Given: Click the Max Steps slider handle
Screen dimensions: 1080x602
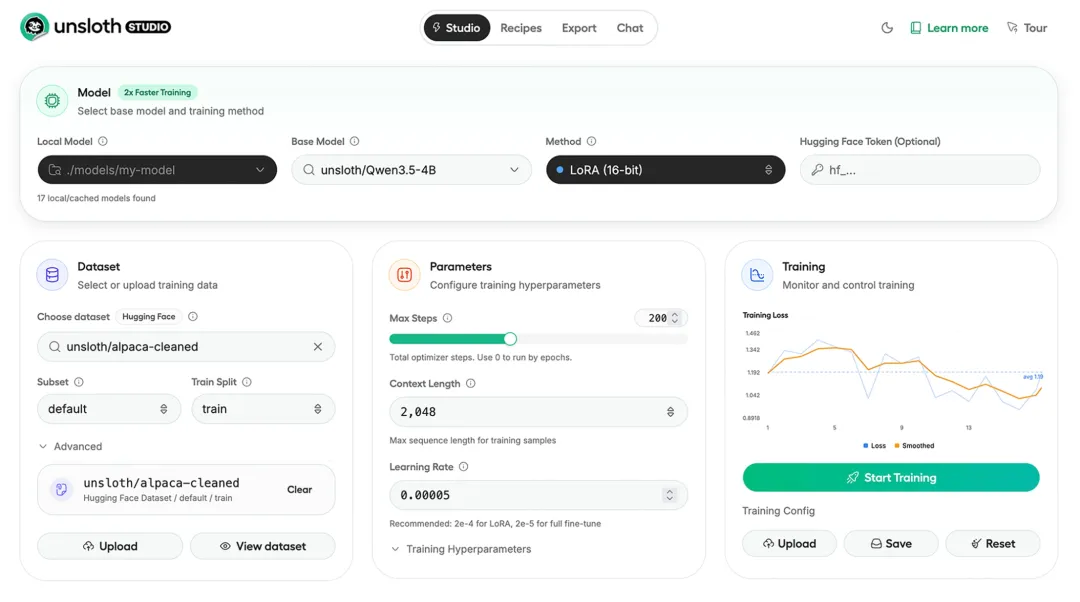Looking at the screenshot, I should click(x=510, y=339).
